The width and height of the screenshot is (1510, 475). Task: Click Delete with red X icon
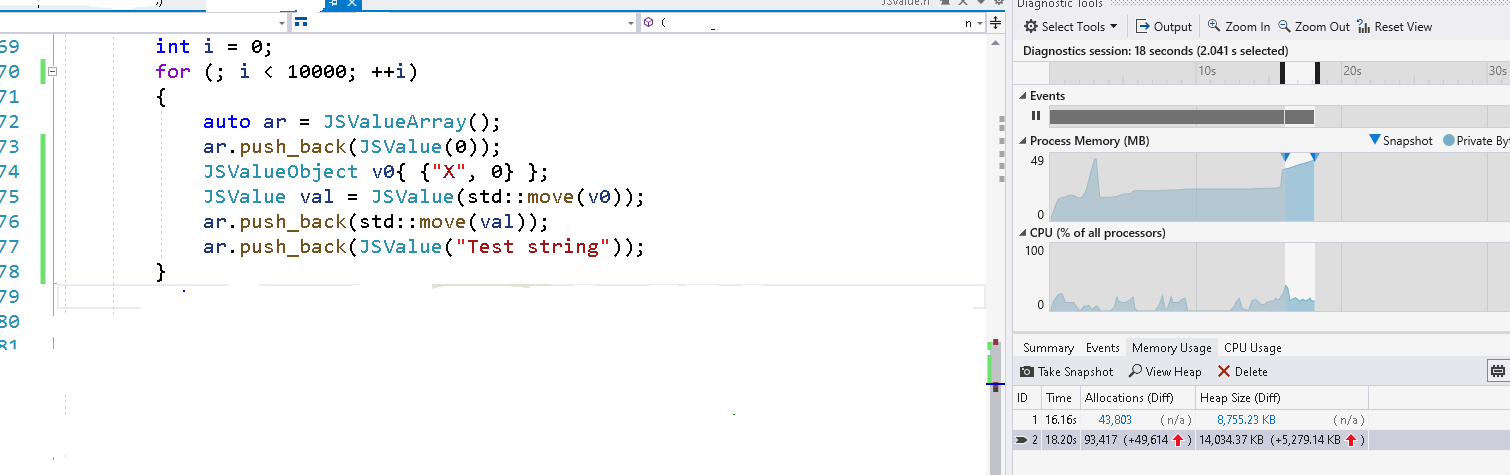click(x=1243, y=372)
